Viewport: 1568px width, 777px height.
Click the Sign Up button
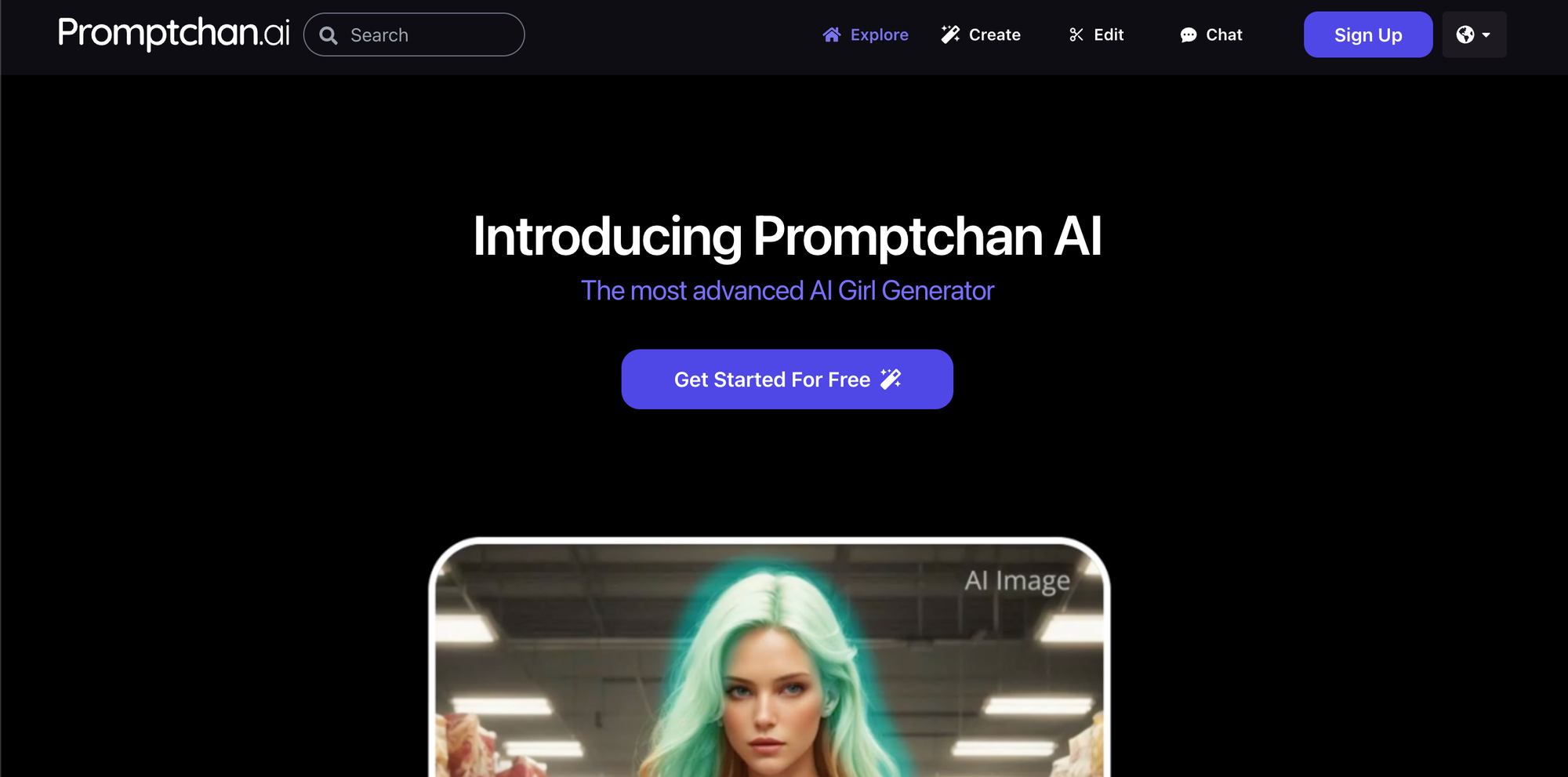1368,34
